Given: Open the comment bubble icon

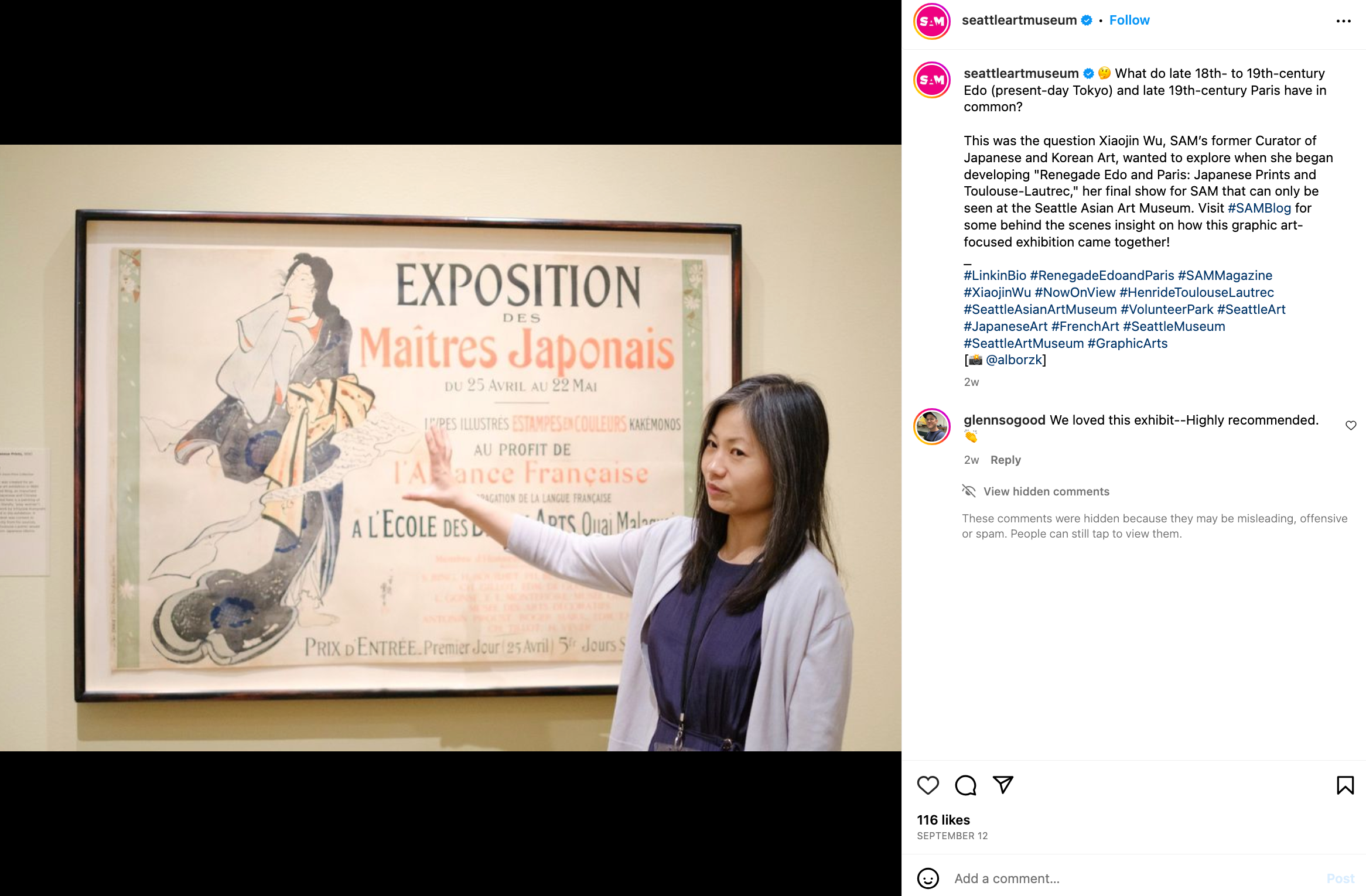Looking at the screenshot, I should pyautogui.click(x=965, y=785).
